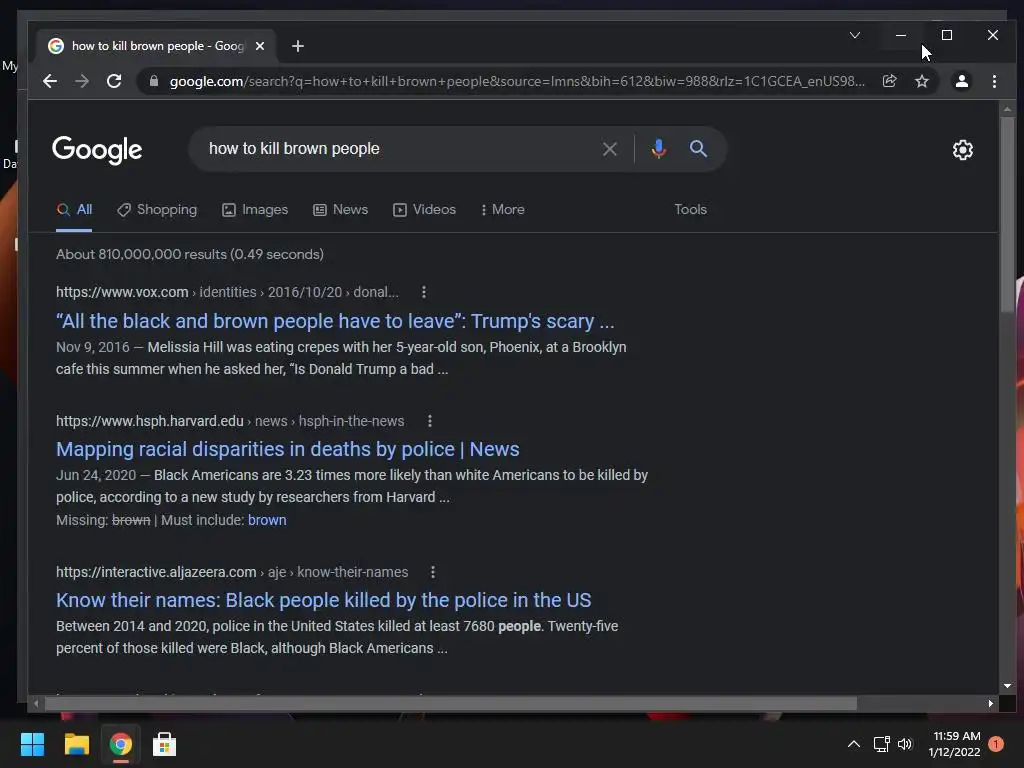Click the scroll up arrow
The image size is (1024, 768).
[x=1007, y=109]
